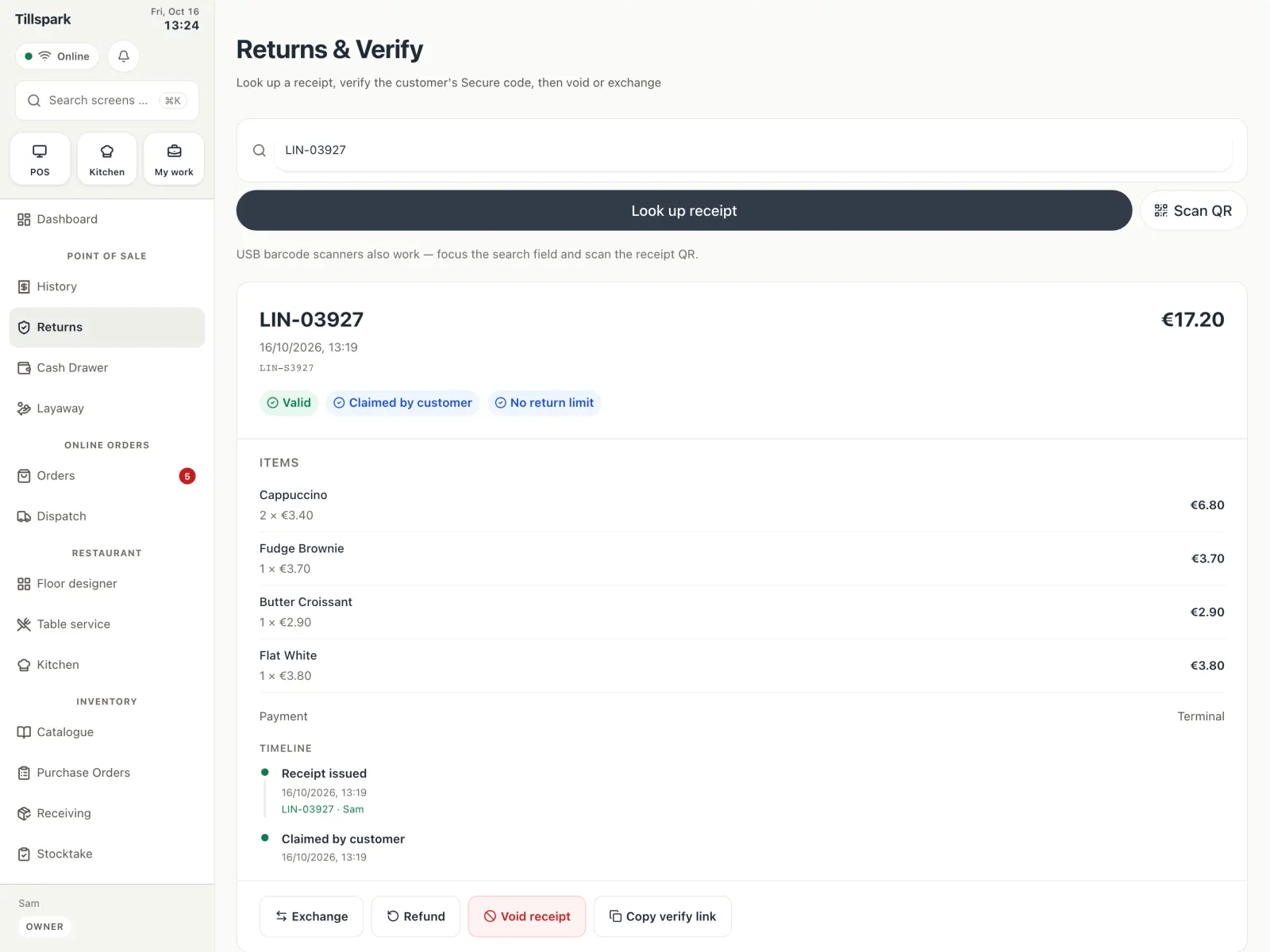Go to Dashboard

pos(107,219)
